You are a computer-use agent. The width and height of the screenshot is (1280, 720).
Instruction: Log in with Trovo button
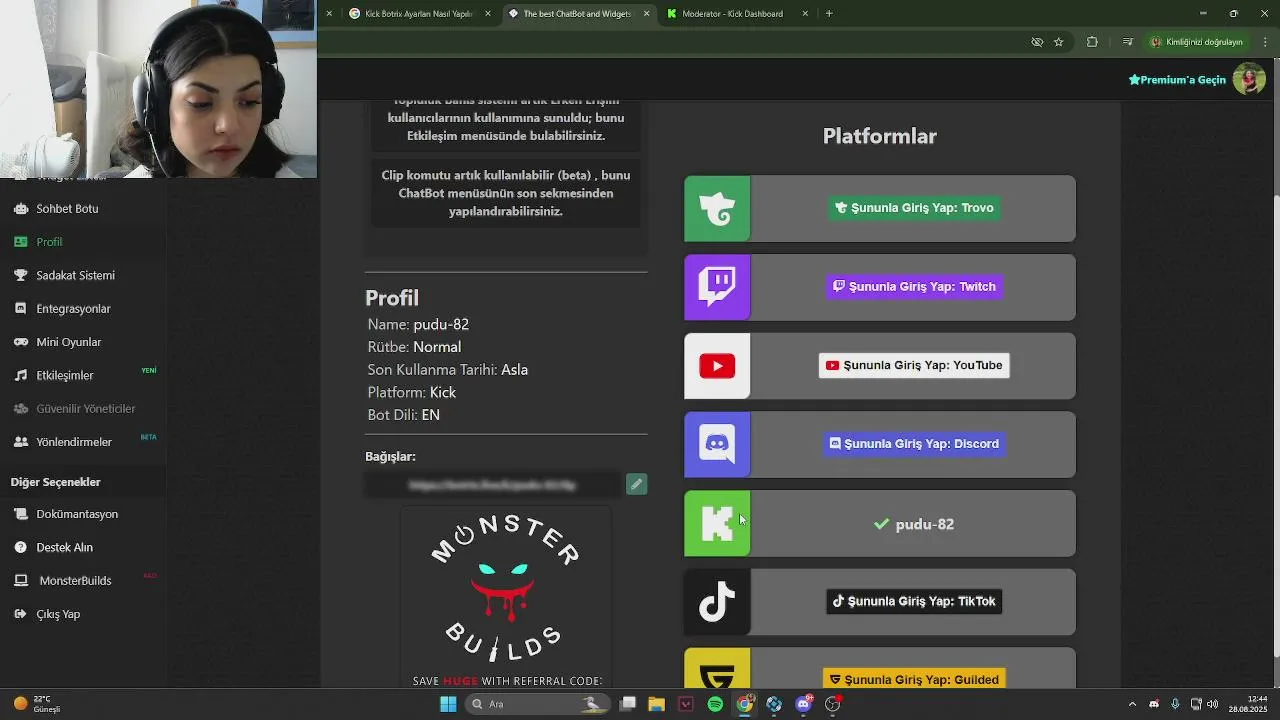[x=914, y=208]
